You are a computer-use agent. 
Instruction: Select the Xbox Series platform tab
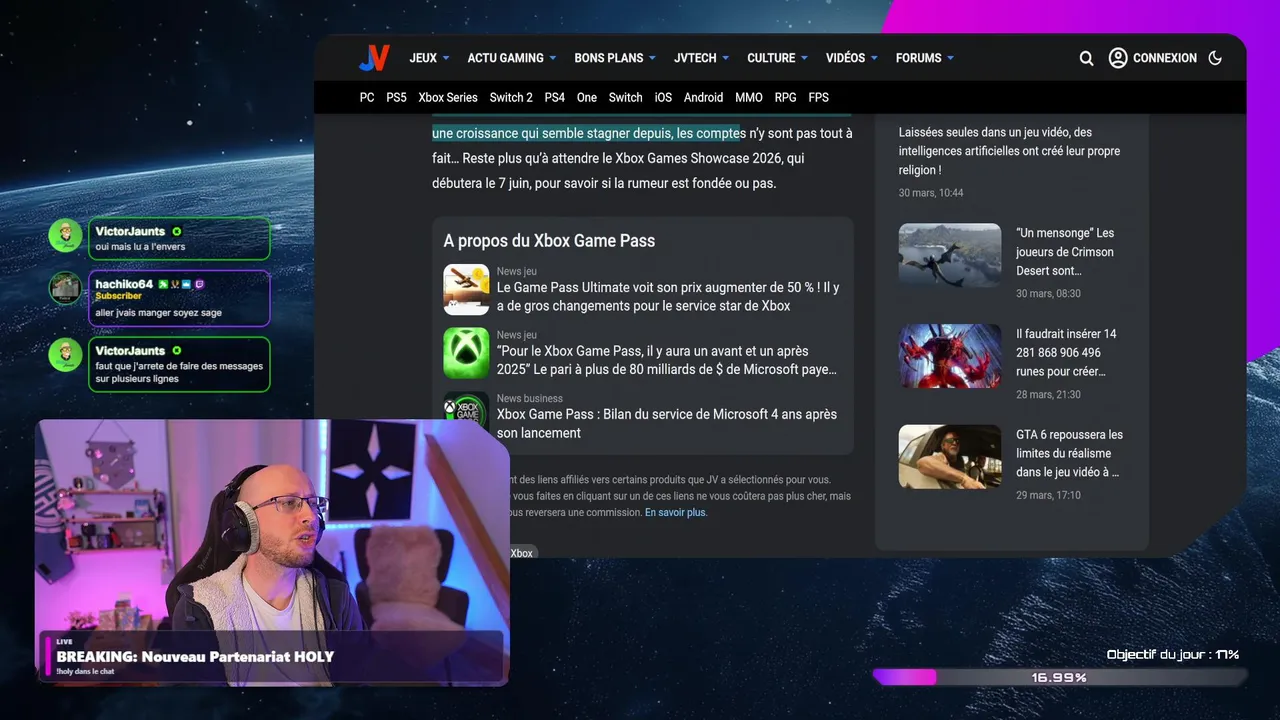448,97
